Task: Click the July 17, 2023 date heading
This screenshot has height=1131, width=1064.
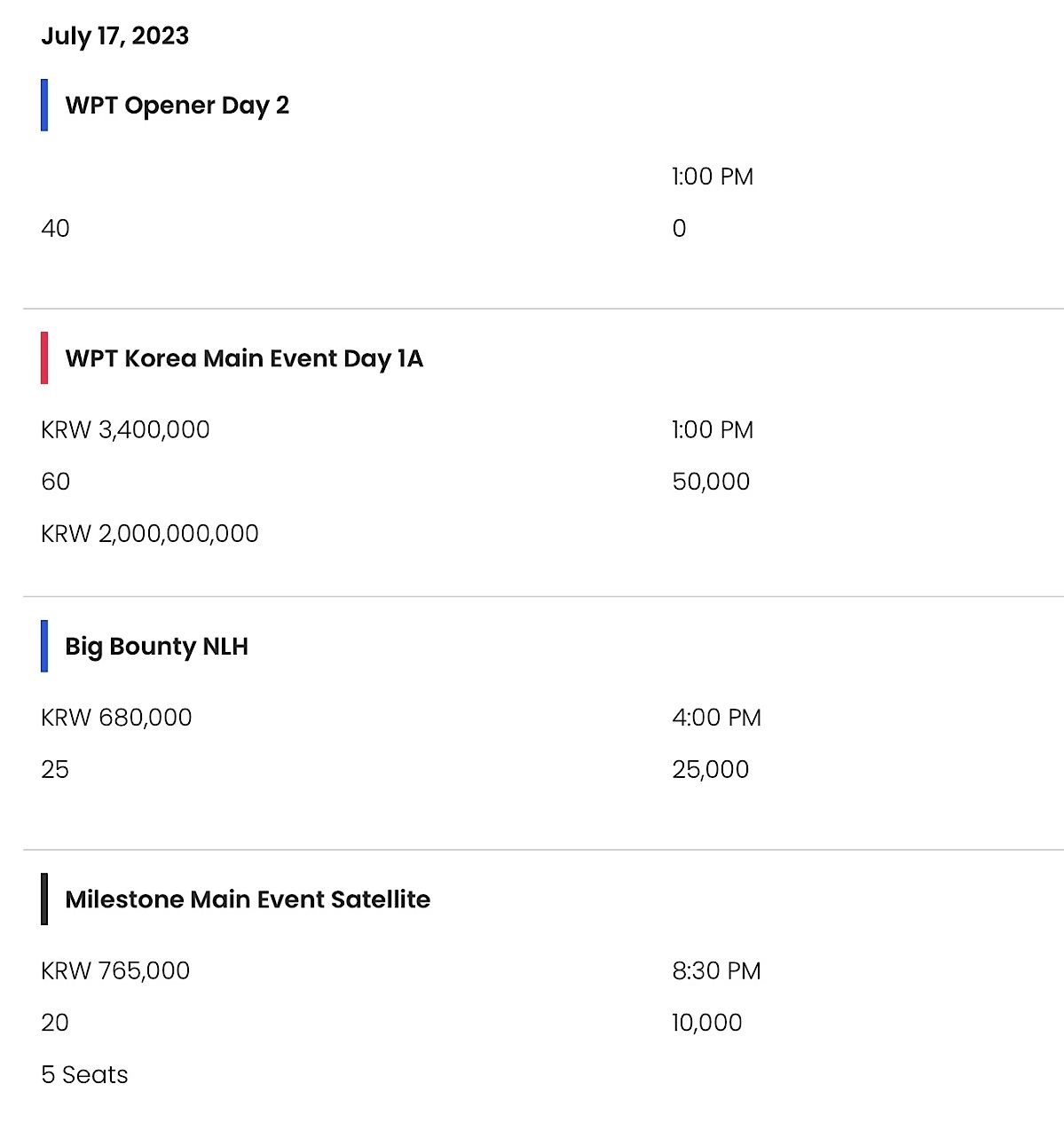Action: [115, 36]
